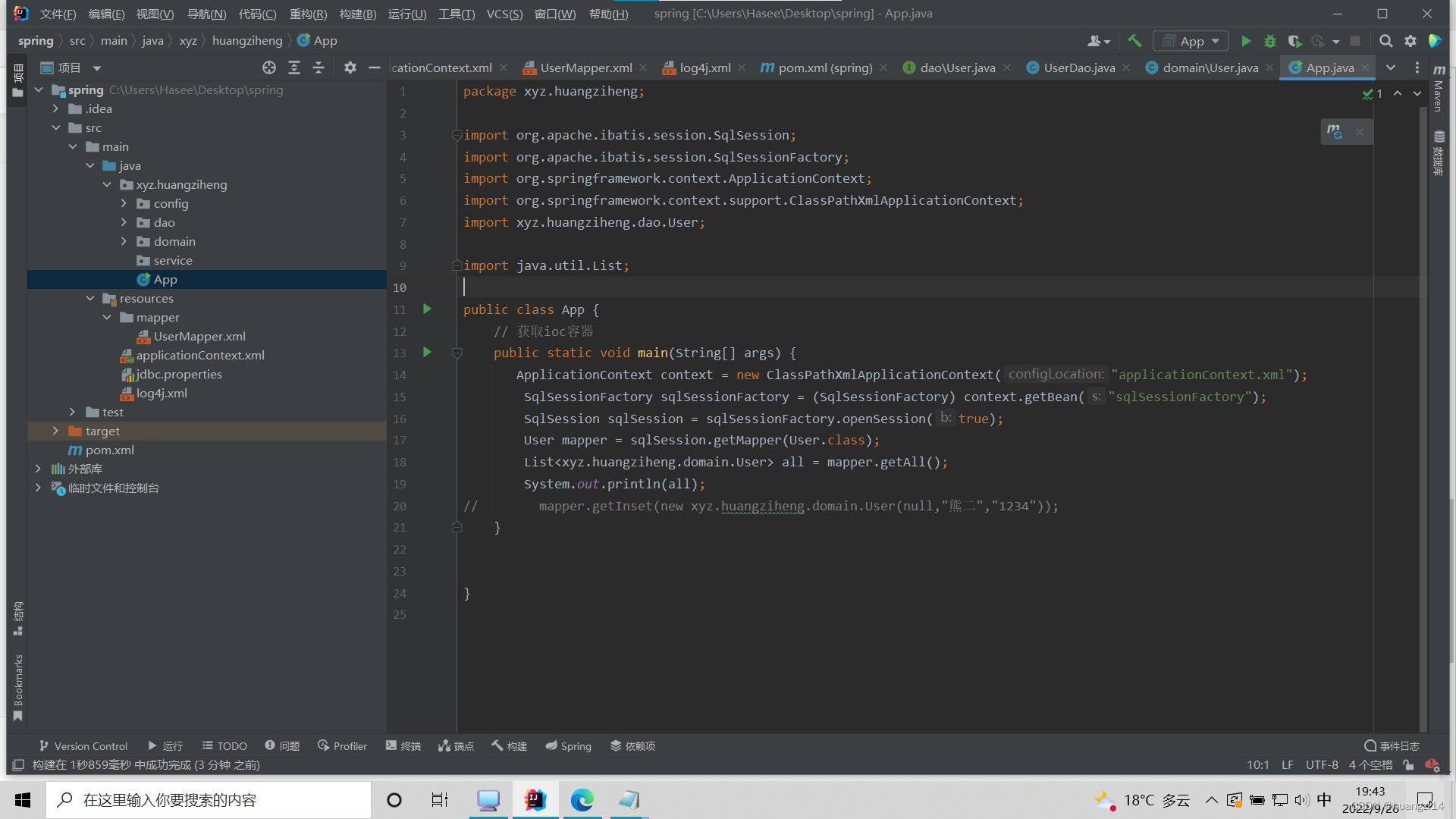Open Search Everywhere magnifier icon
Image resolution: width=1456 pixels, height=819 pixels.
[x=1385, y=41]
